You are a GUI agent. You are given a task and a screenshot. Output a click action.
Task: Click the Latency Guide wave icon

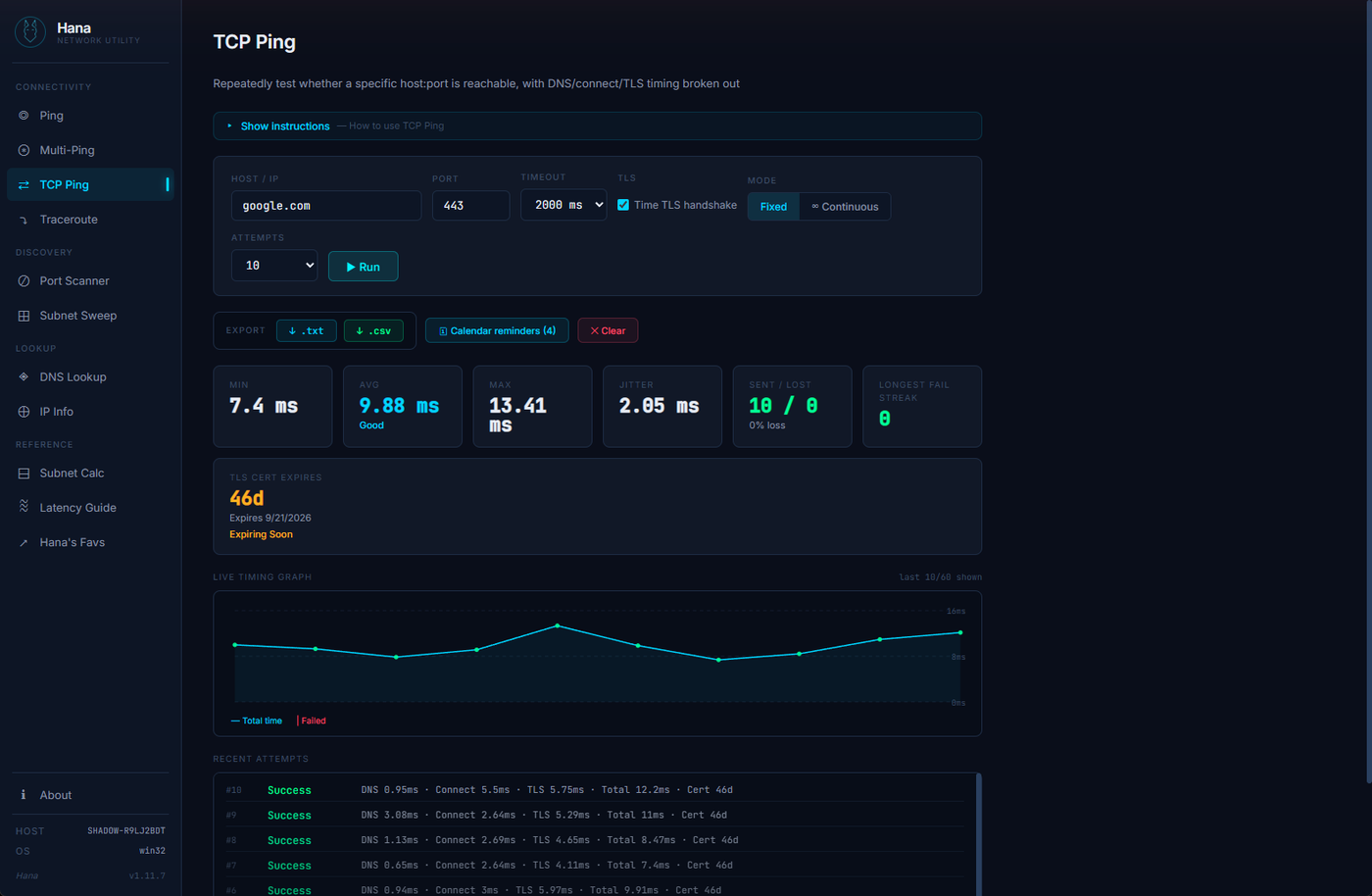tap(24, 507)
